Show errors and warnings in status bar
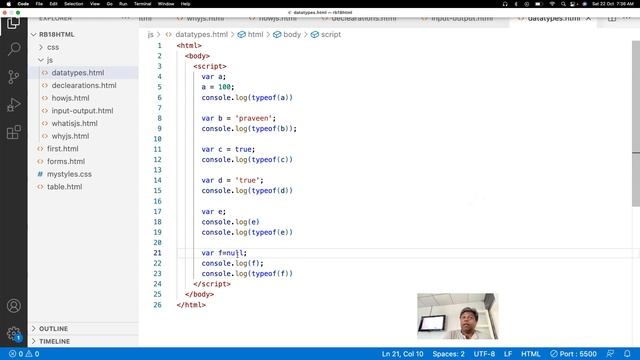640x360 pixels. click(24, 354)
